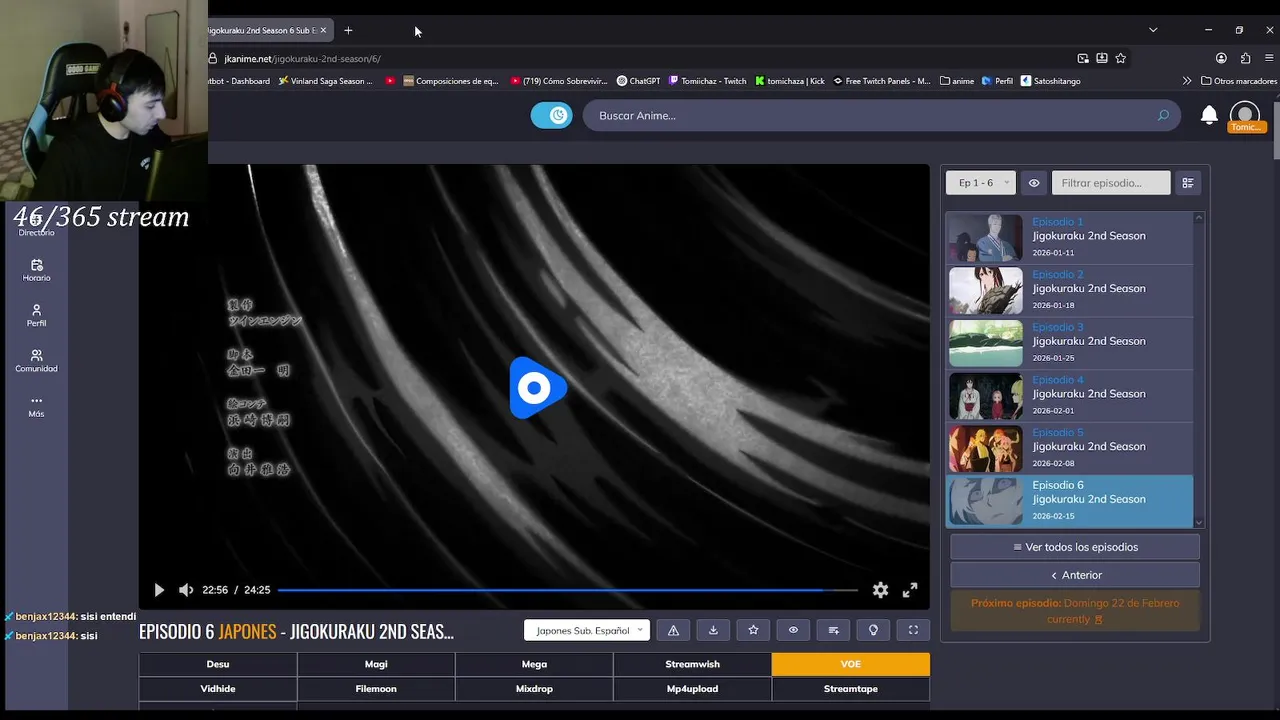Image resolution: width=1280 pixels, height=720 pixels.
Task: Open Perfil in the left sidebar
Action: [x=36, y=316]
